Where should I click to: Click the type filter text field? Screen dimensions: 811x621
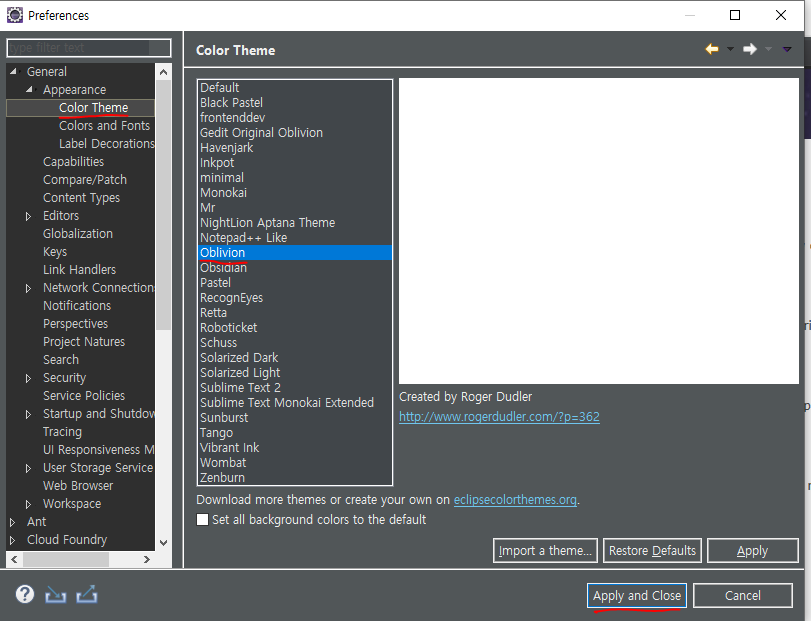(88, 48)
